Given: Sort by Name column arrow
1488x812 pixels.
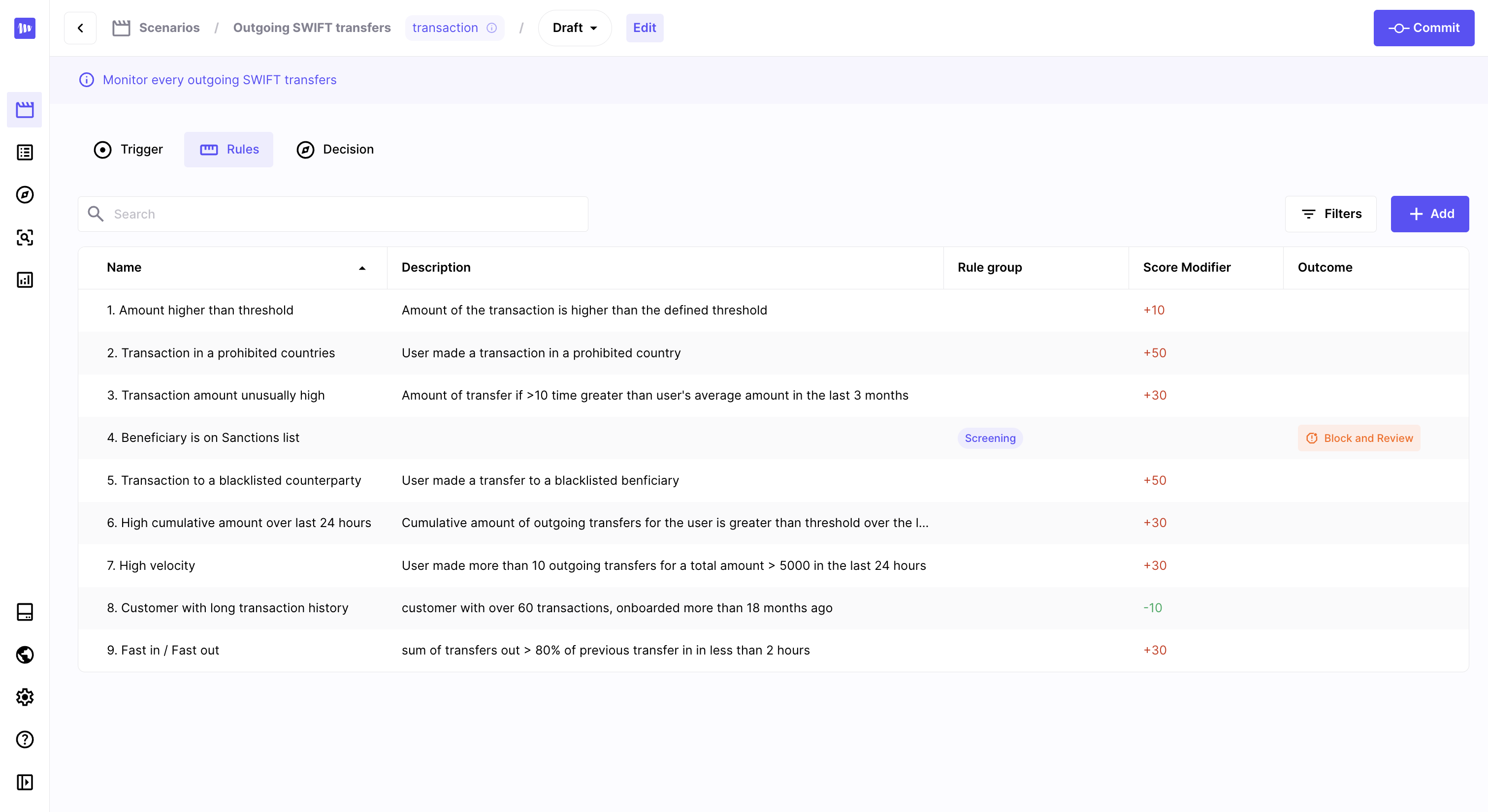Looking at the screenshot, I should coord(362,268).
